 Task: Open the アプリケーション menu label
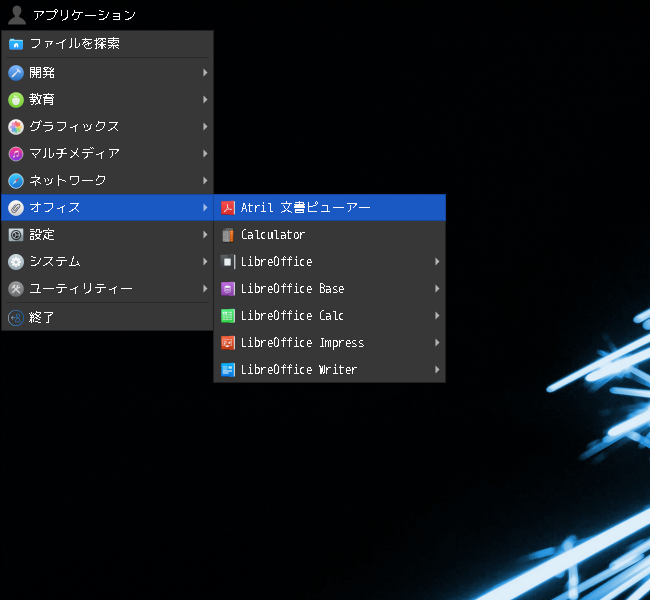(x=84, y=15)
